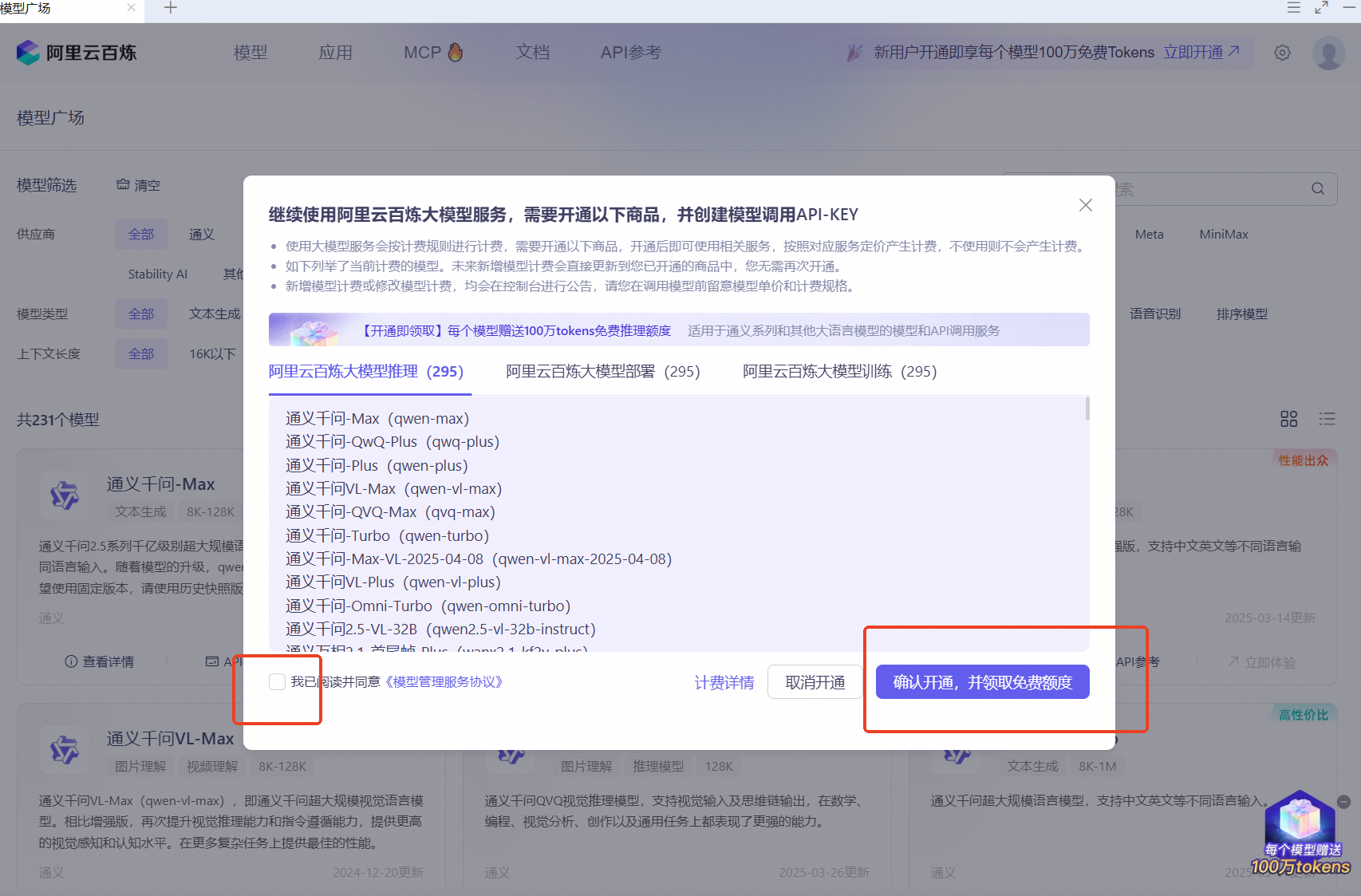This screenshot has height=896, width=1361.
Task: Select 阿里云百炼大模型推理 tab
Action: click(366, 372)
